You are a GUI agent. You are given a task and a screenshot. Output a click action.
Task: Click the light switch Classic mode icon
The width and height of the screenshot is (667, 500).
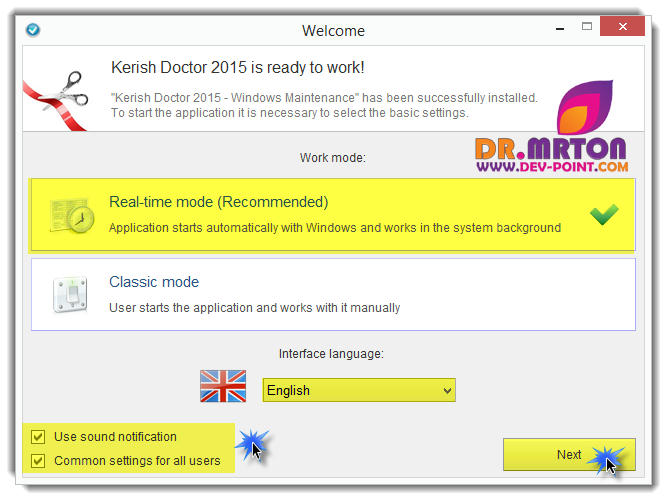pos(71,294)
